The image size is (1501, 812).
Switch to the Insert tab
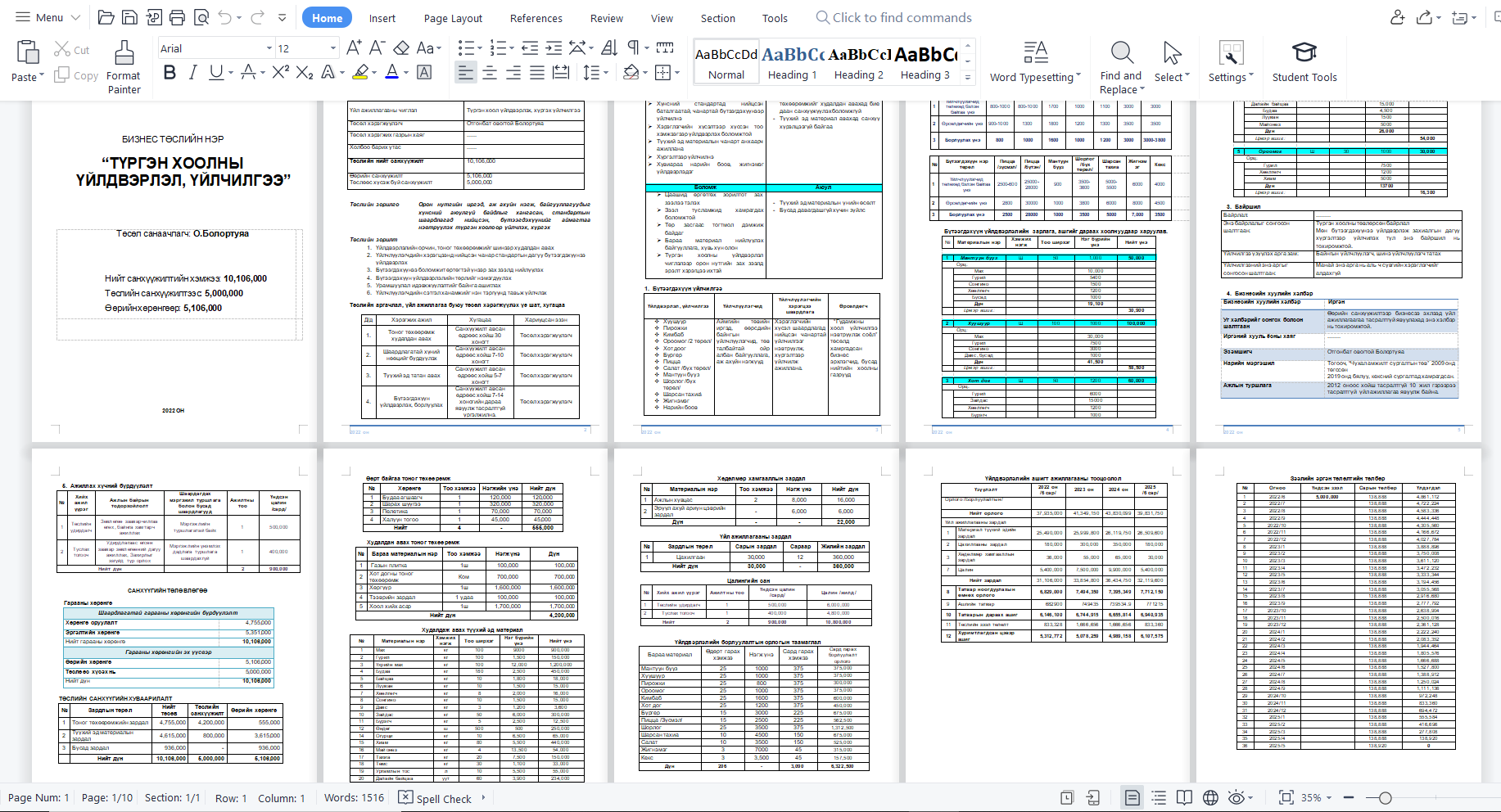click(382, 18)
